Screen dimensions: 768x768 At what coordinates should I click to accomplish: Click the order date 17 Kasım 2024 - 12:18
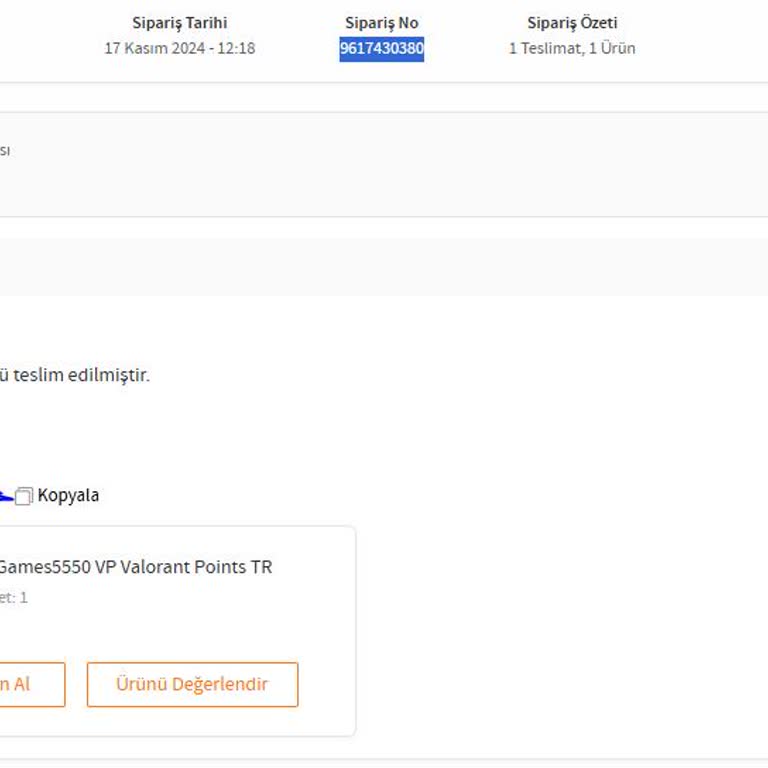179,49
